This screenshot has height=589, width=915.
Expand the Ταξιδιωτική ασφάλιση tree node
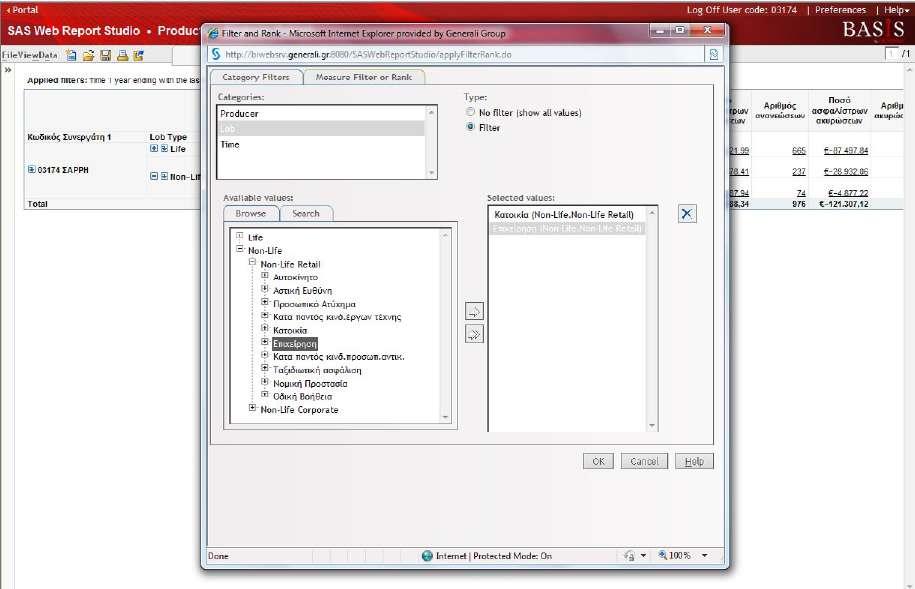(x=265, y=368)
